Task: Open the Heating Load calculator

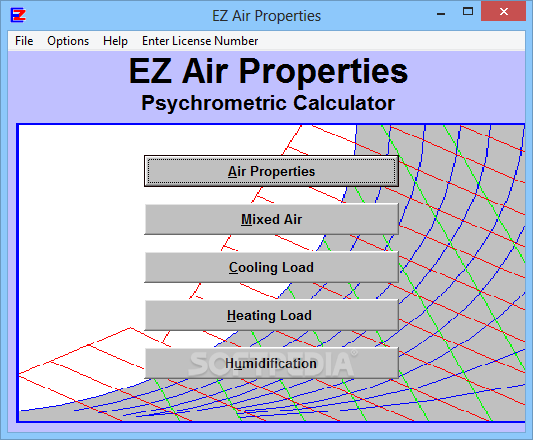Action: click(271, 315)
